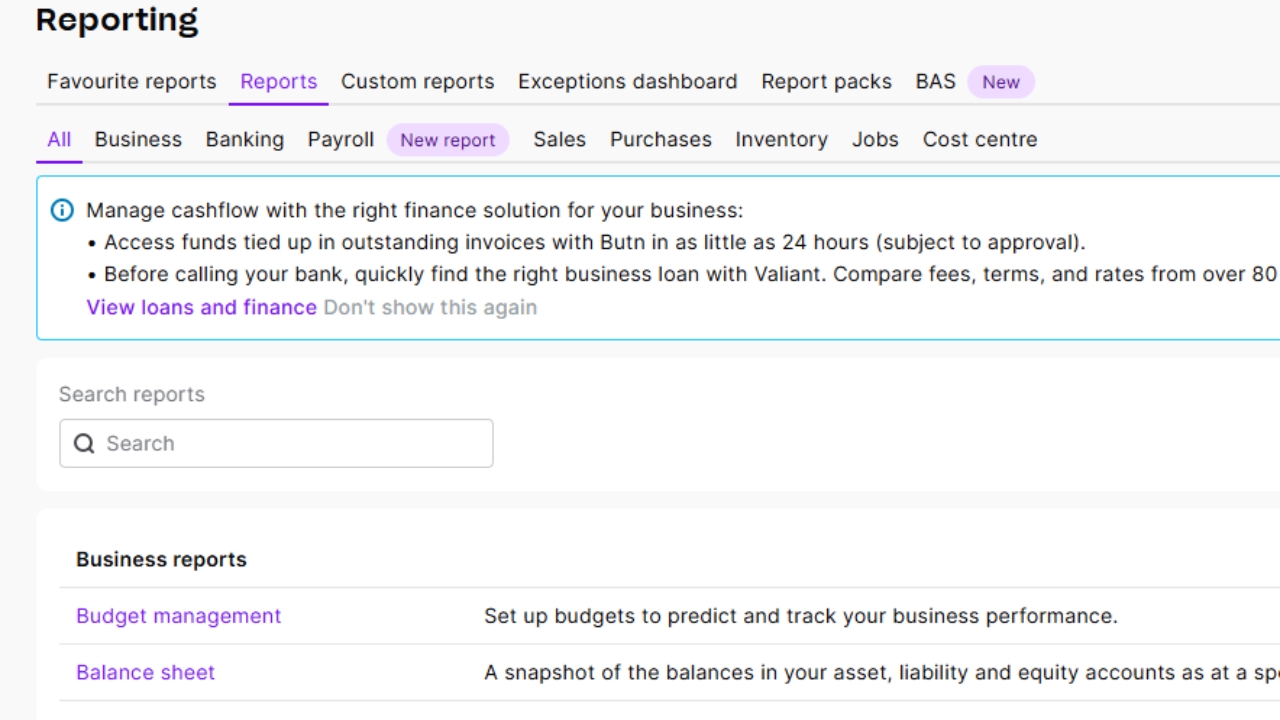Click the info icon in the cashflow banner
This screenshot has width=1280, height=720.
click(x=62, y=210)
